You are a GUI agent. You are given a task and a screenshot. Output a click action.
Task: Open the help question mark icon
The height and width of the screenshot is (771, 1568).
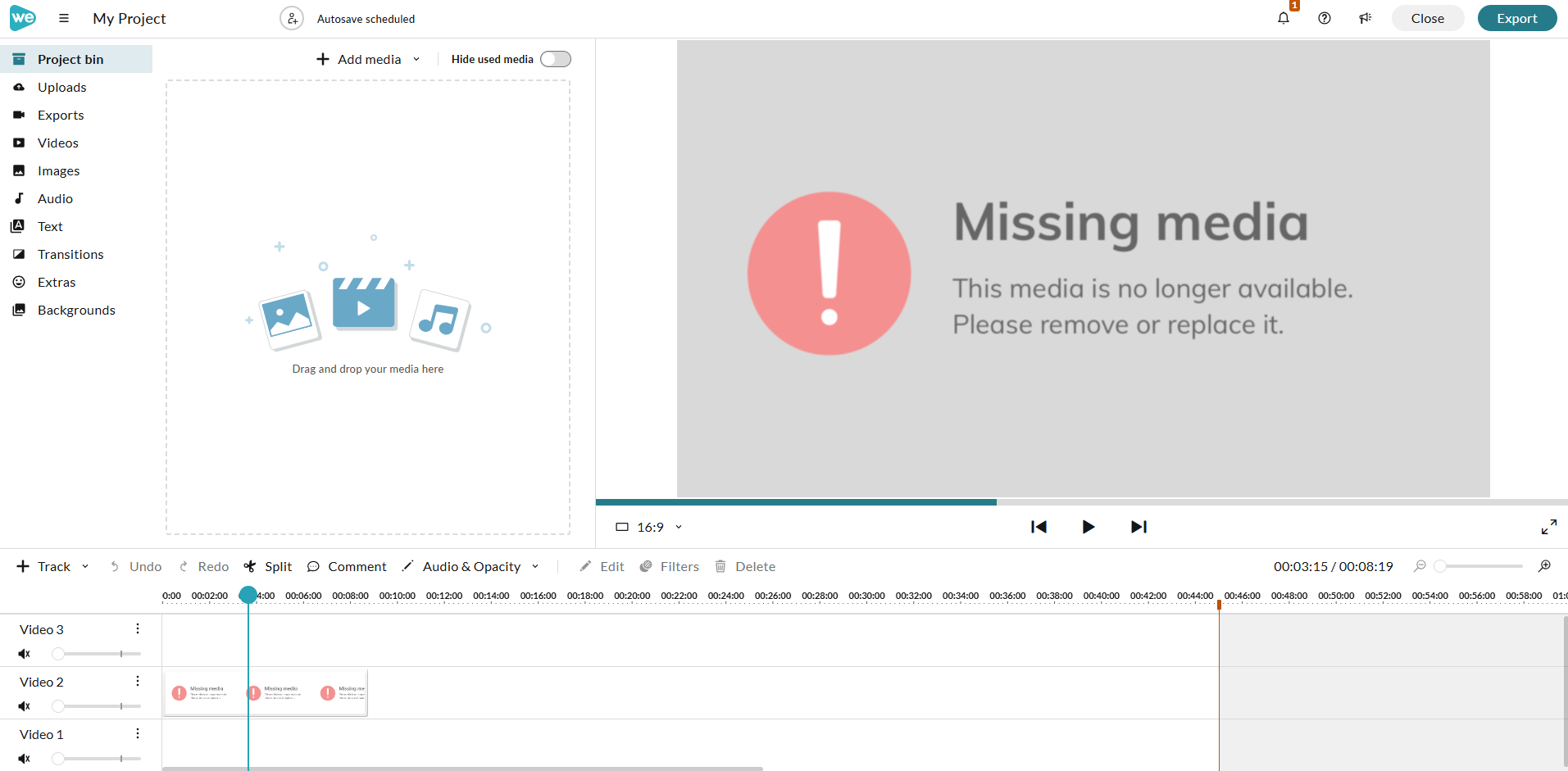point(1325,18)
